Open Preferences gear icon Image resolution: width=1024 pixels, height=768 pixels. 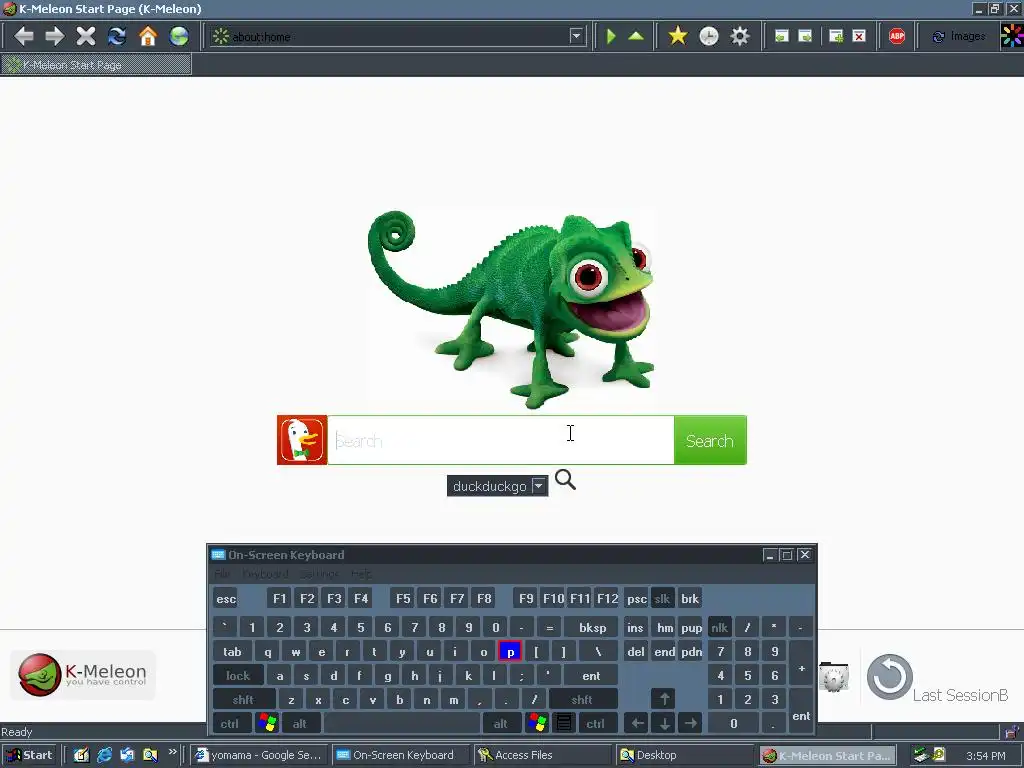pyautogui.click(x=740, y=36)
